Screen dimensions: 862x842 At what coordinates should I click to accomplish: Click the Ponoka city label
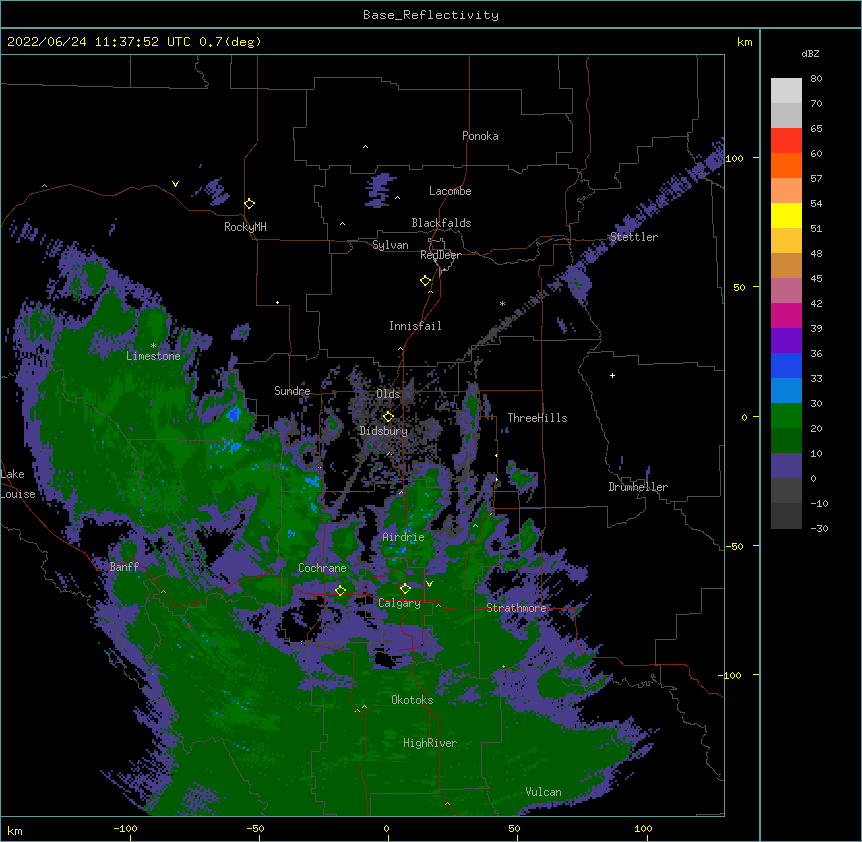coord(480,136)
